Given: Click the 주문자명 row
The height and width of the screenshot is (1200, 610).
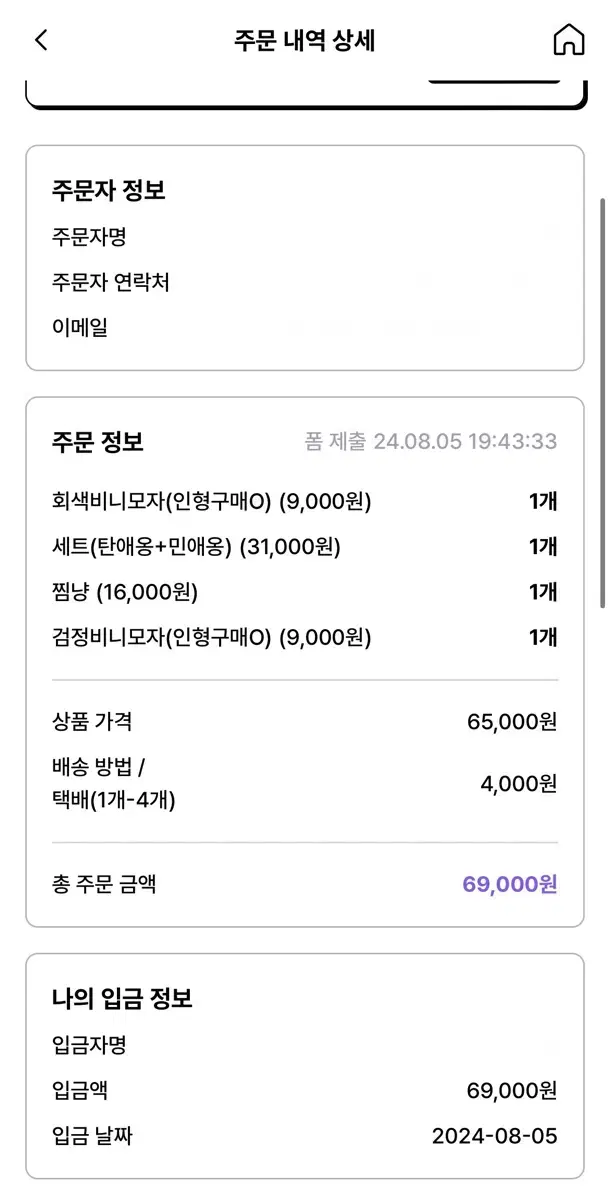Looking at the screenshot, I should pos(304,237).
